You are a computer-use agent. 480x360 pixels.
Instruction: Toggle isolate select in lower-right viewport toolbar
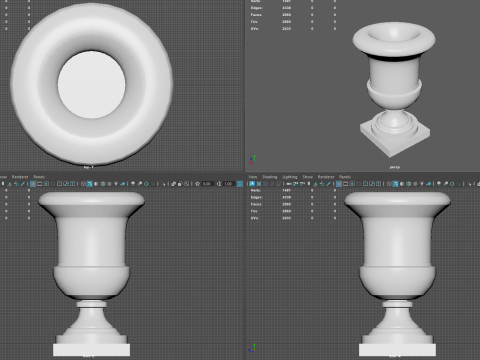[470, 184]
